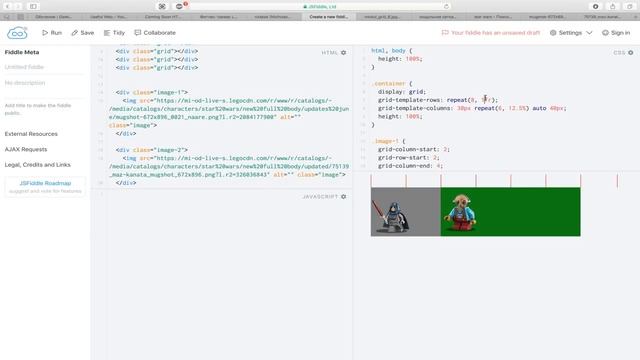Click 'grid-template-columns' CSS line
Image resolution: width=640 pixels, height=360 pixels.
coord(472,108)
